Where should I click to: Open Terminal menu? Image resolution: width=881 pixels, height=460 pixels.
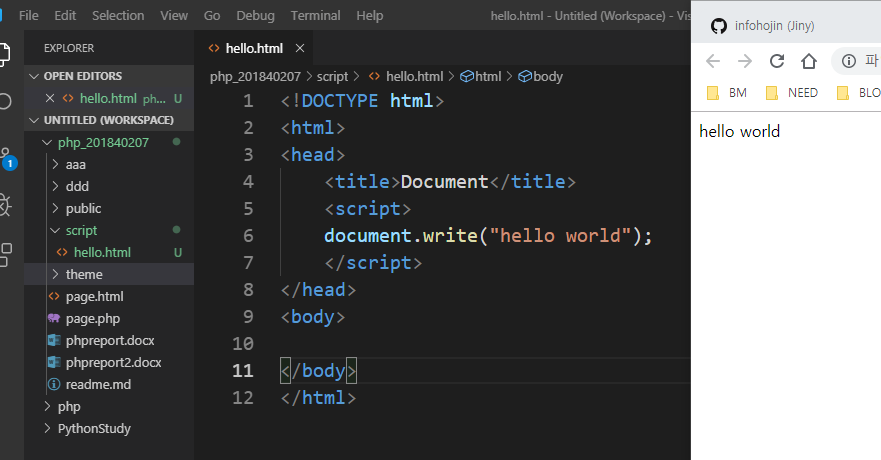point(316,16)
